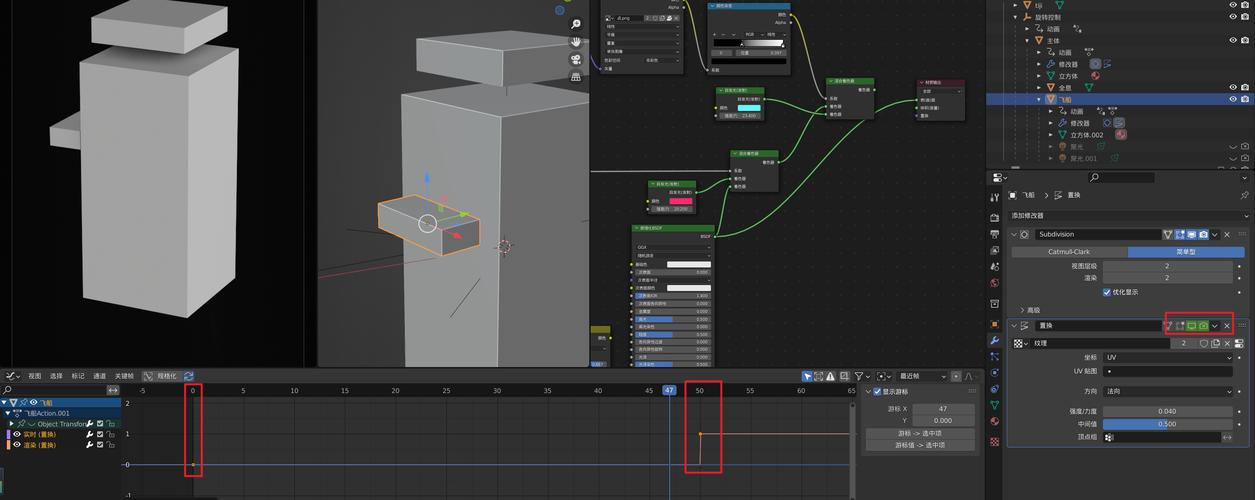Click fake user shield icon of 纹理

tap(1204, 343)
